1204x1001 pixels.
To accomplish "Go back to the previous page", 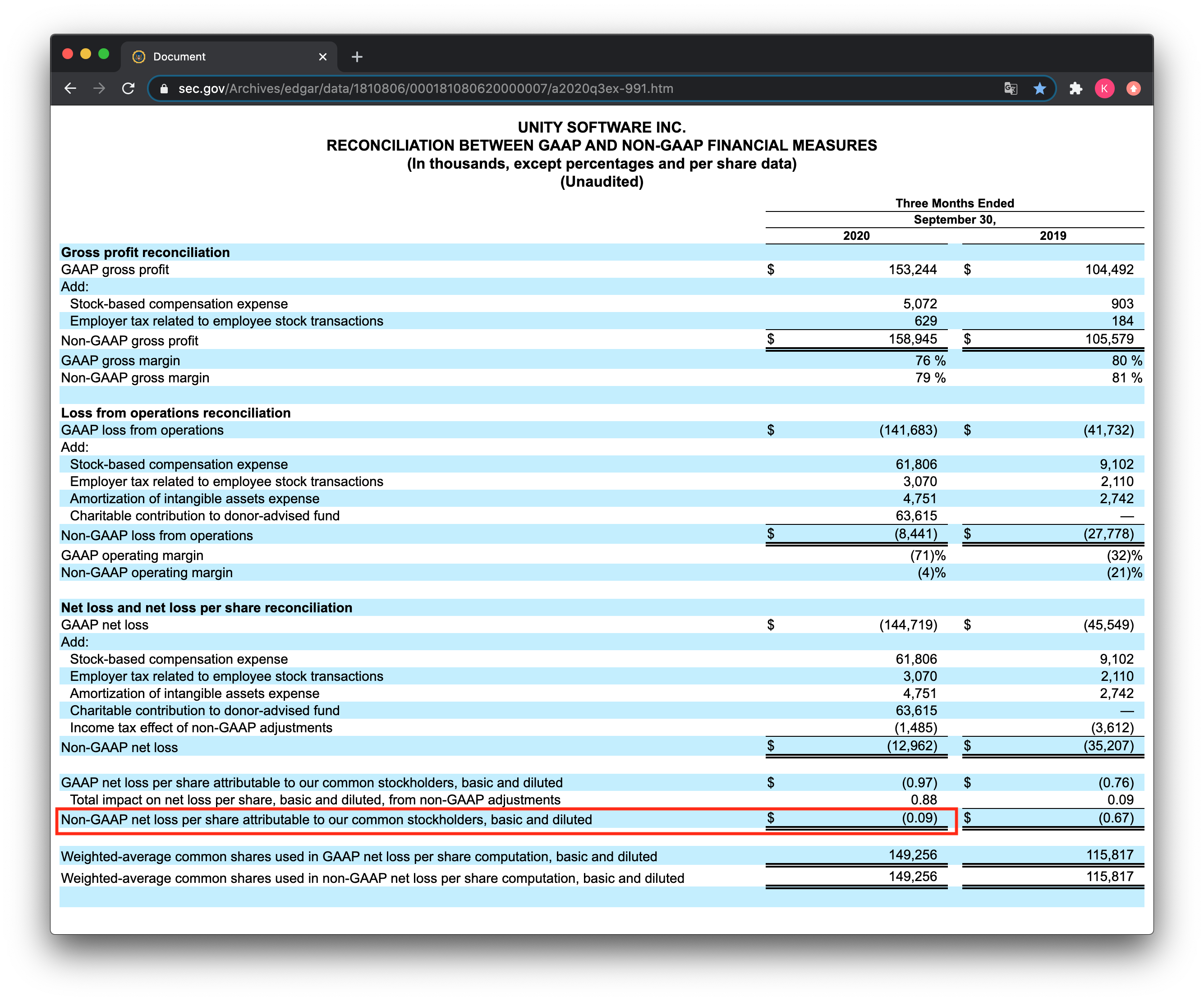I will (x=70, y=88).
